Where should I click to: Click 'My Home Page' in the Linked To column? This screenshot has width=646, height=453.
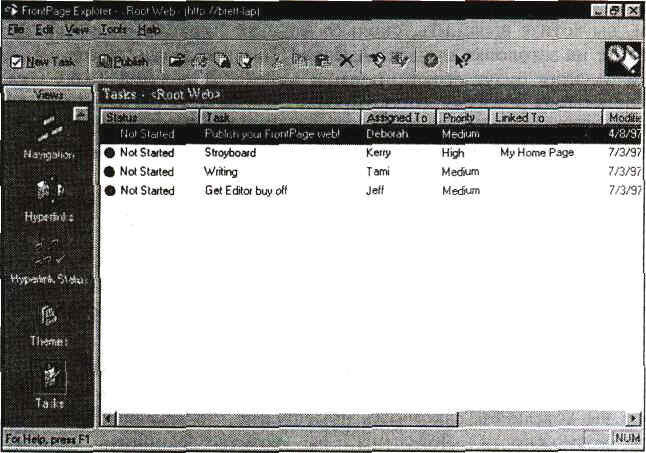pyautogui.click(x=537, y=153)
